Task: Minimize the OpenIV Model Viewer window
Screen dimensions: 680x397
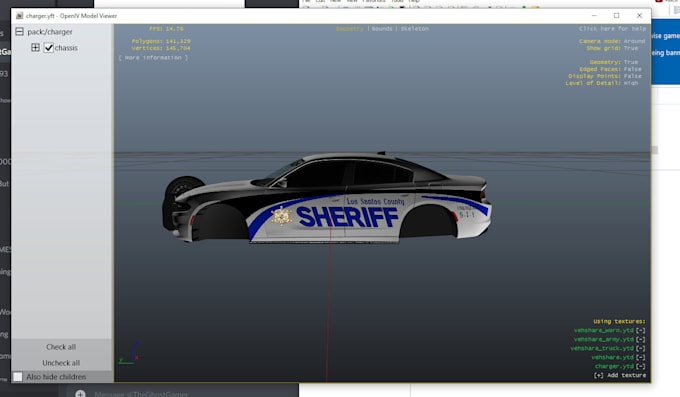Action: (x=594, y=16)
